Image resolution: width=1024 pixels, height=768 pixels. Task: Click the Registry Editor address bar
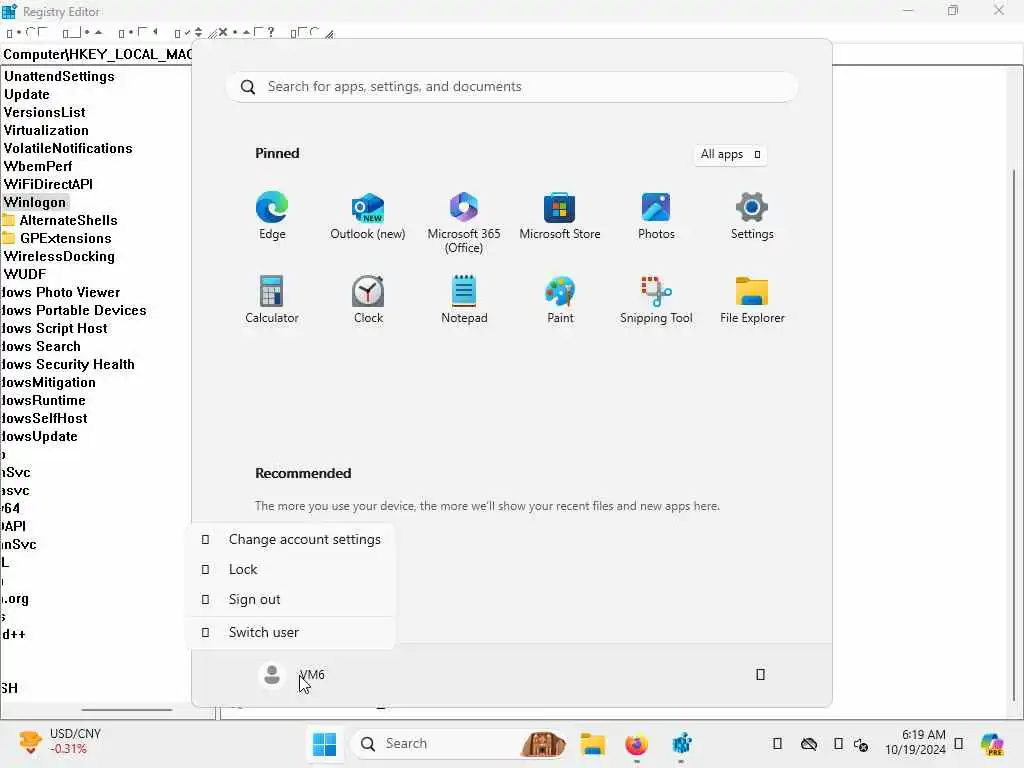pyautogui.click(x=97, y=54)
